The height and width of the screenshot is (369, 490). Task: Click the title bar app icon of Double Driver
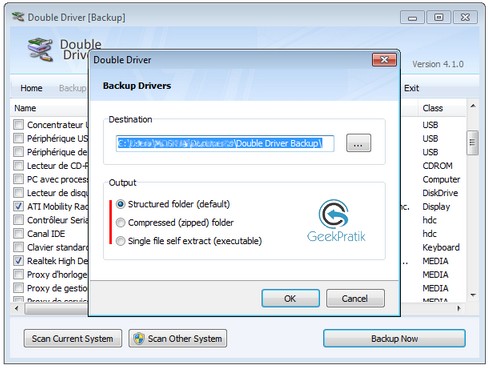18,17
